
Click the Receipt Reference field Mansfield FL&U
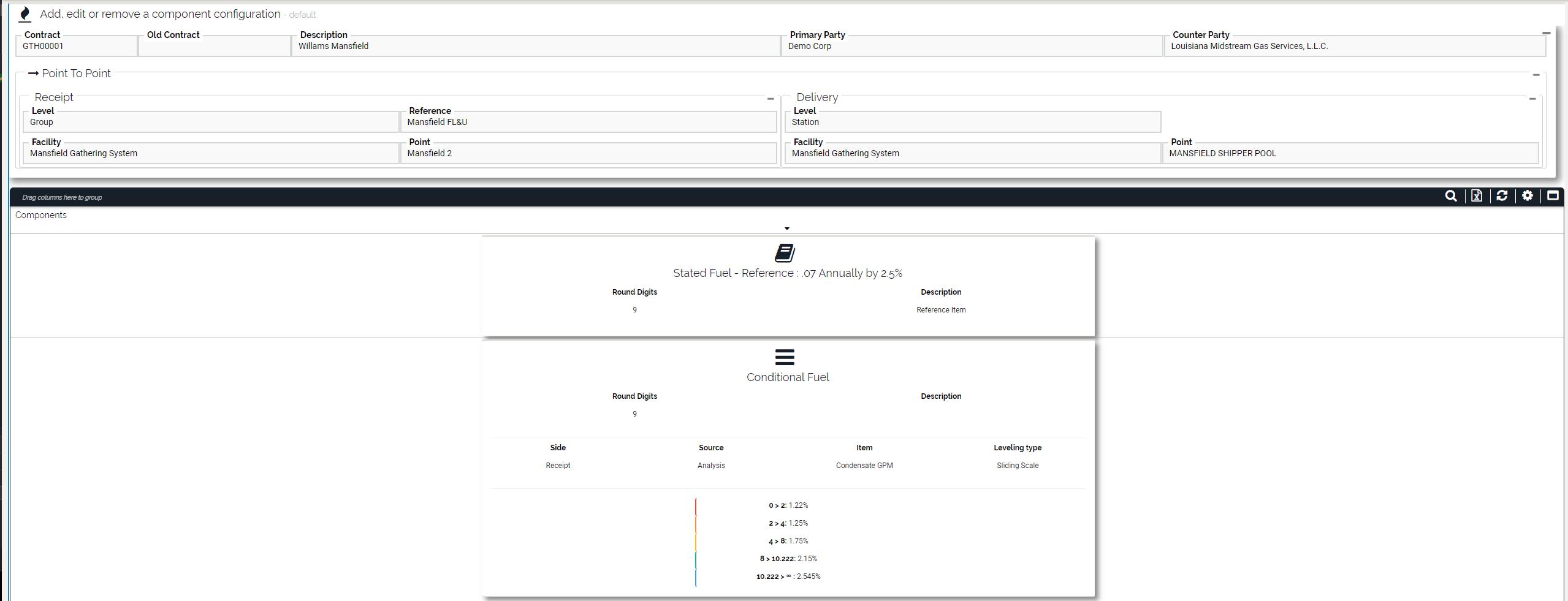click(587, 122)
